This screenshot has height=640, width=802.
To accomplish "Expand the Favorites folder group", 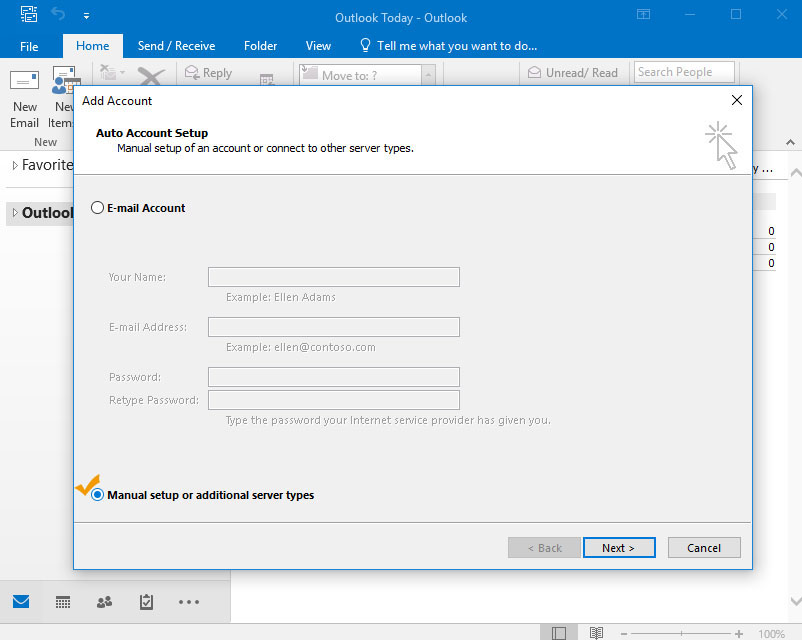I will (15, 165).
